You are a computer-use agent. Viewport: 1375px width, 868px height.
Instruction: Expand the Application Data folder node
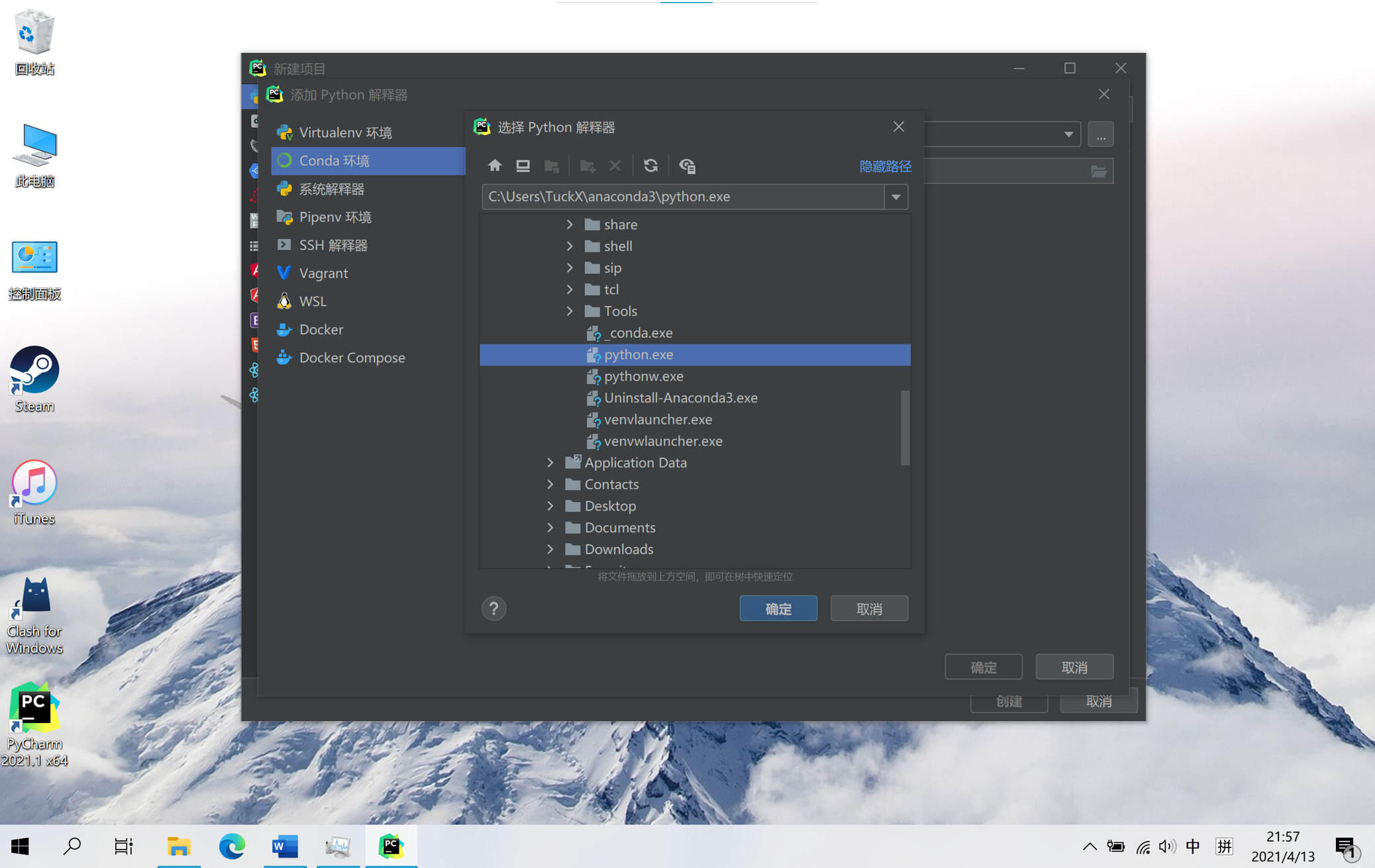(550, 462)
